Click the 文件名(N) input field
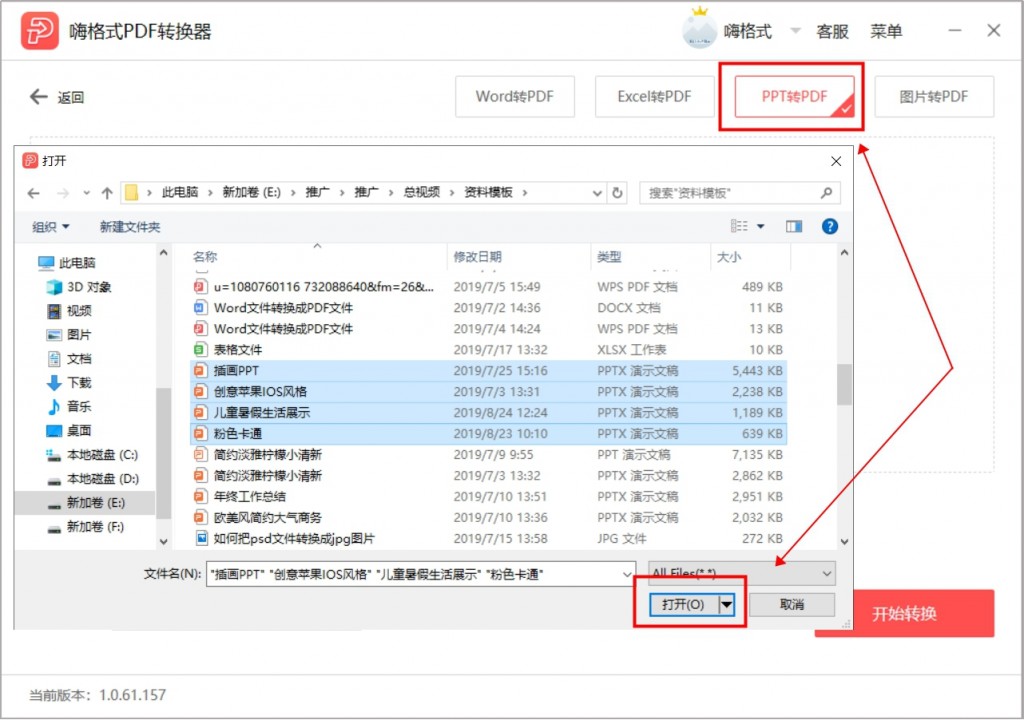The image size is (1024, 720). click(421, 574)
